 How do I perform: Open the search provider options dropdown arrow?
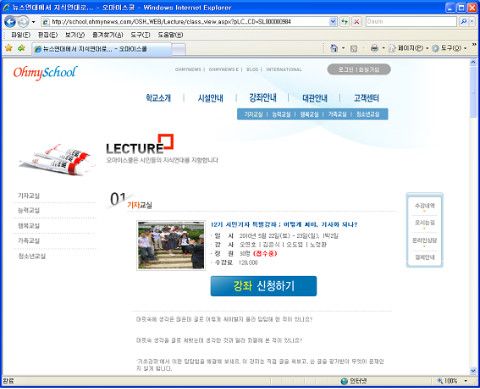471,22
